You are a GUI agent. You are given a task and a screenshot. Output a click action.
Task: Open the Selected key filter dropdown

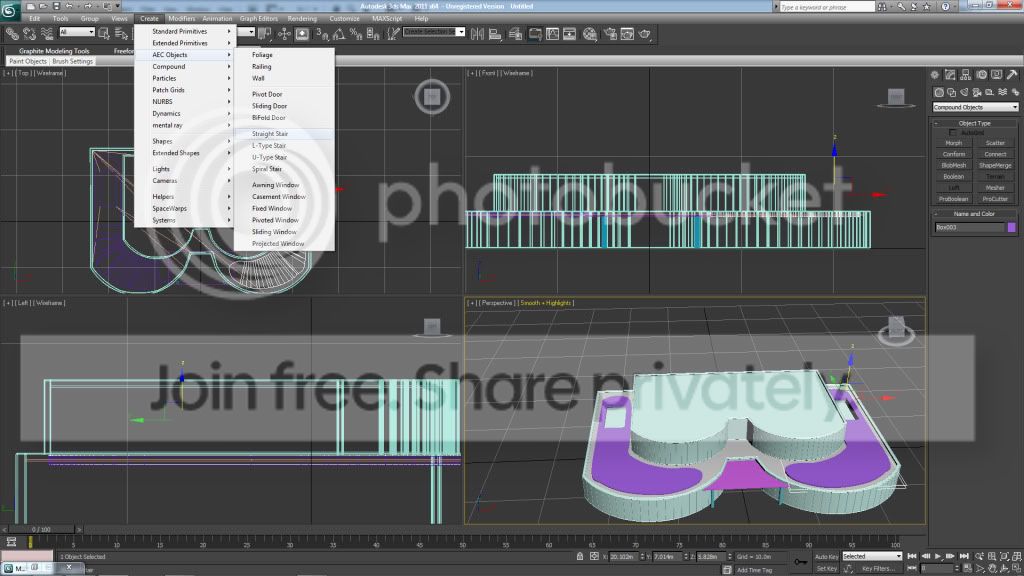pos(872,556)
